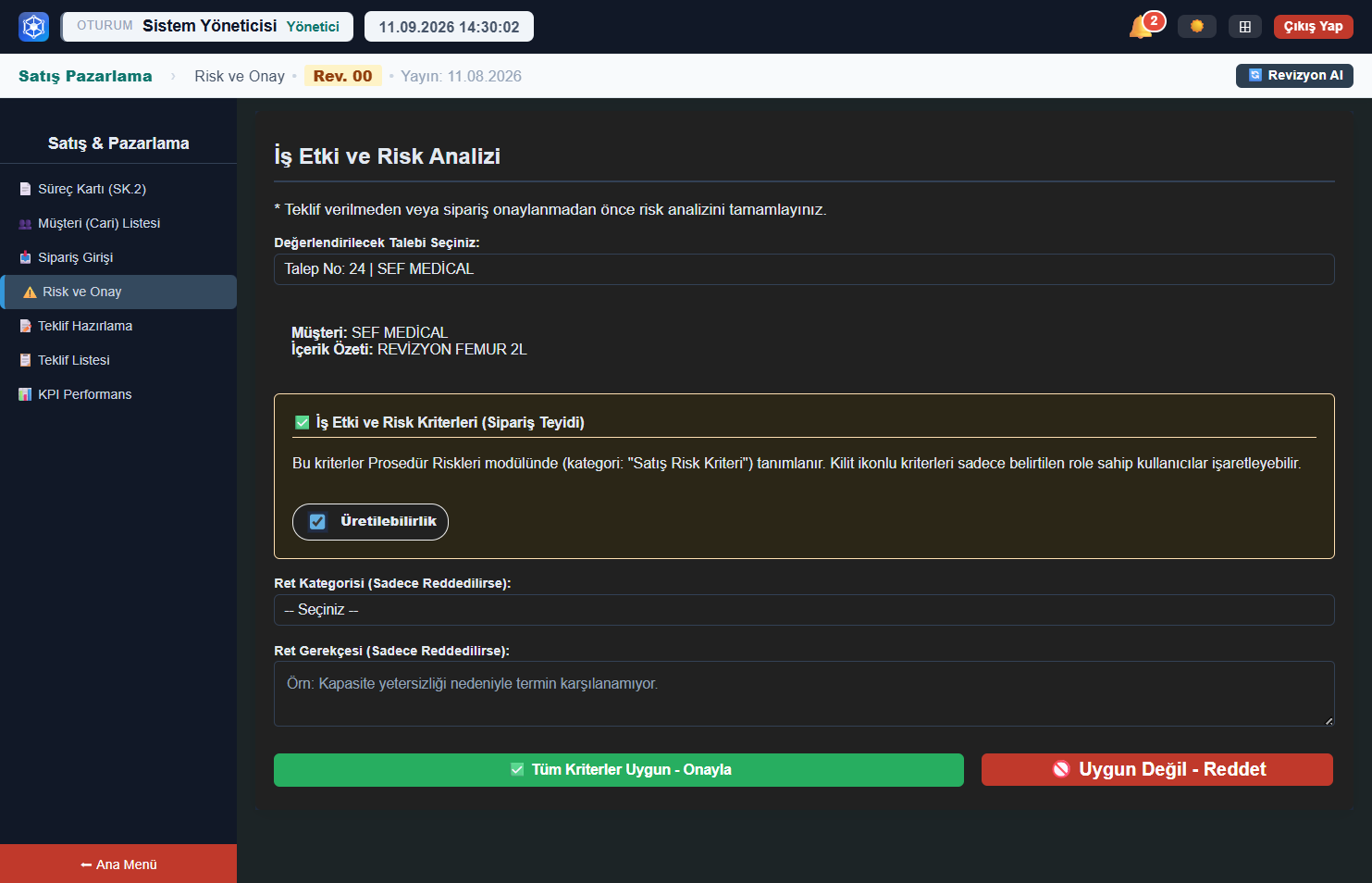This screenshot has height=883, width=1372.
Task: Click the Rev. 00 revision badge
Action: tap(342, 76)
